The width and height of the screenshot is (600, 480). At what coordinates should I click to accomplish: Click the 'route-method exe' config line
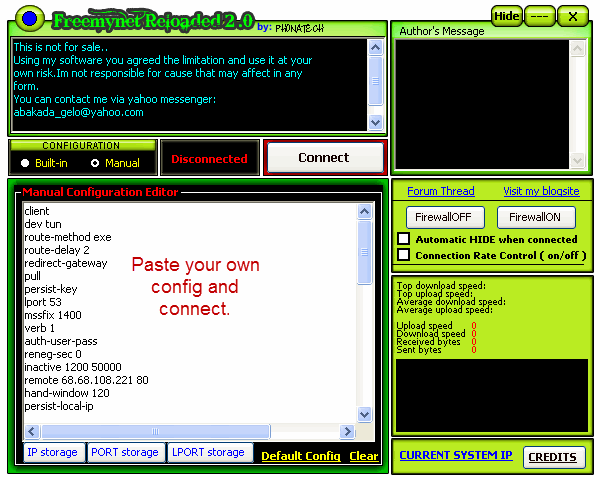coord(68,237)
